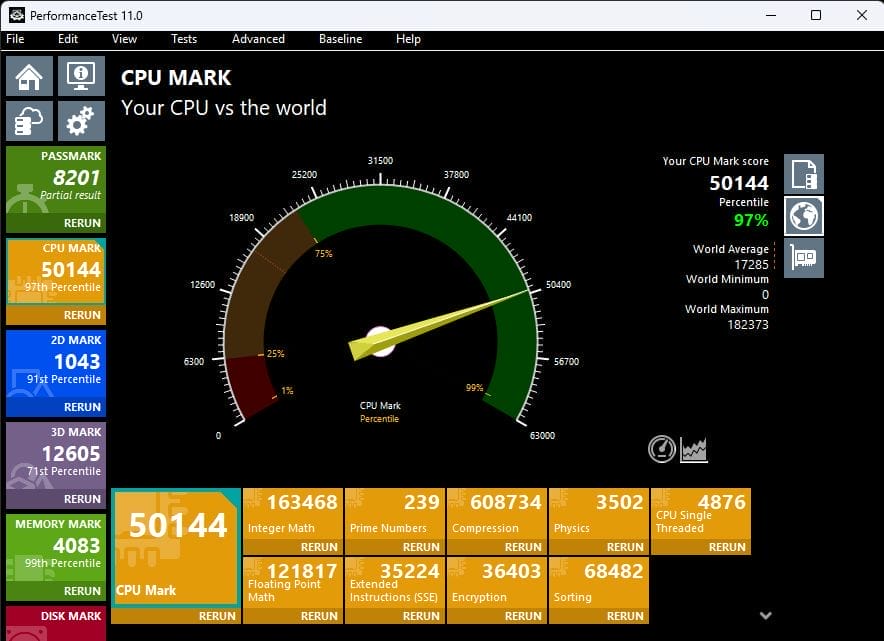The width and height of the screenshot is (884, 641).
Task: Click the 25% percentile gauge marker
Action: coord(276,353)
